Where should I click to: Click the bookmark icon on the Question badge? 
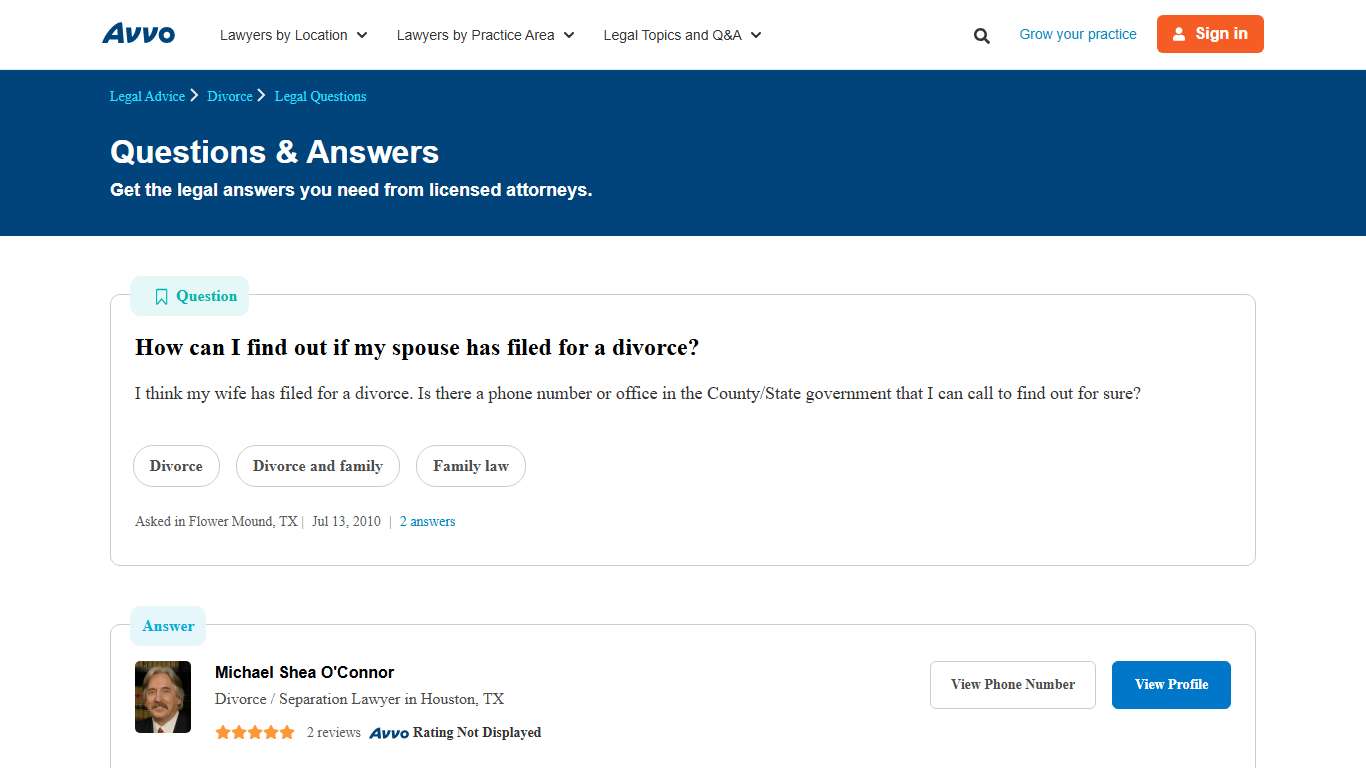pos(161,296)
